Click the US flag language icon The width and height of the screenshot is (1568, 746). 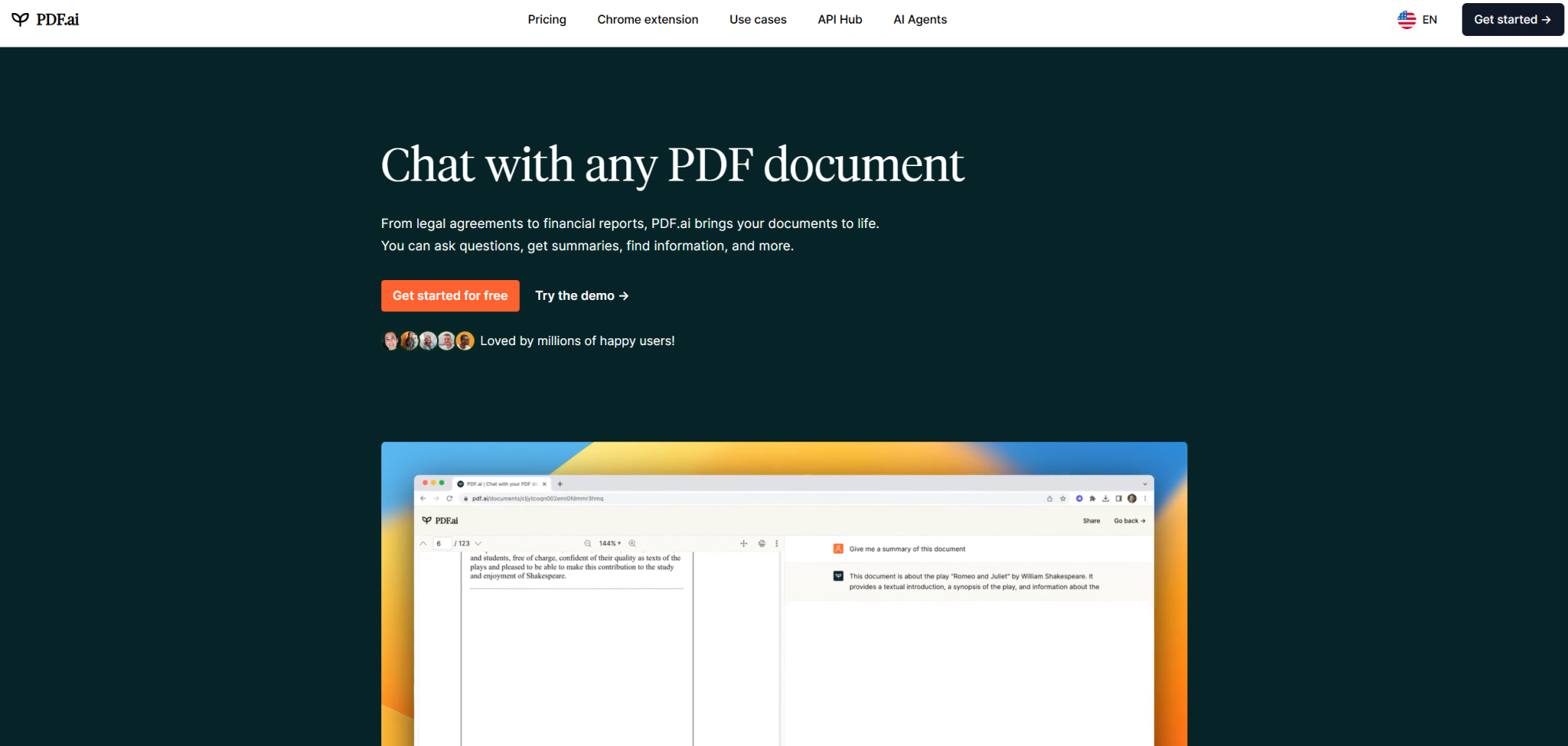[x=1406, y=19]
